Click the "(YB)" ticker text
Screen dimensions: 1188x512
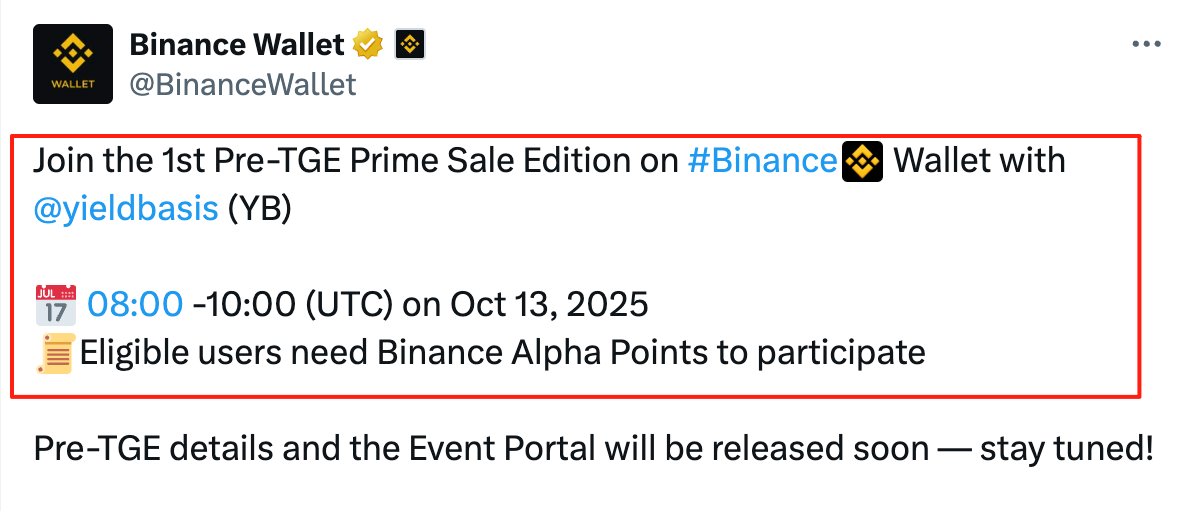pos(259,210)
